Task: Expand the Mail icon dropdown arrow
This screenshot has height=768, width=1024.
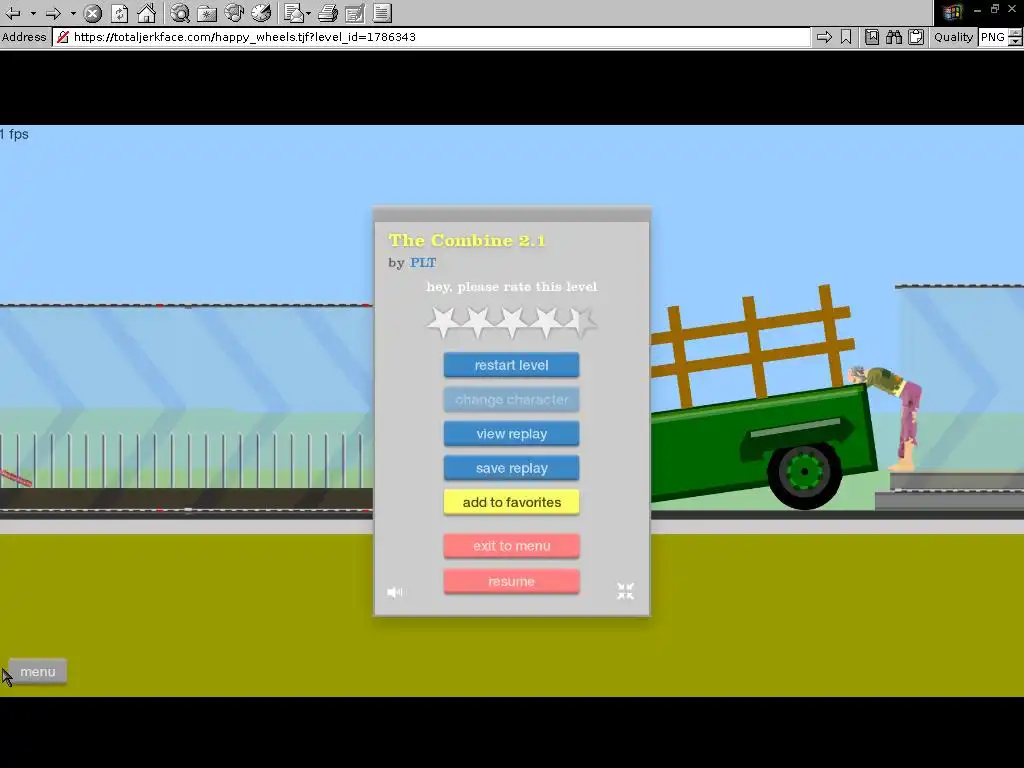Action: (308, 13)
